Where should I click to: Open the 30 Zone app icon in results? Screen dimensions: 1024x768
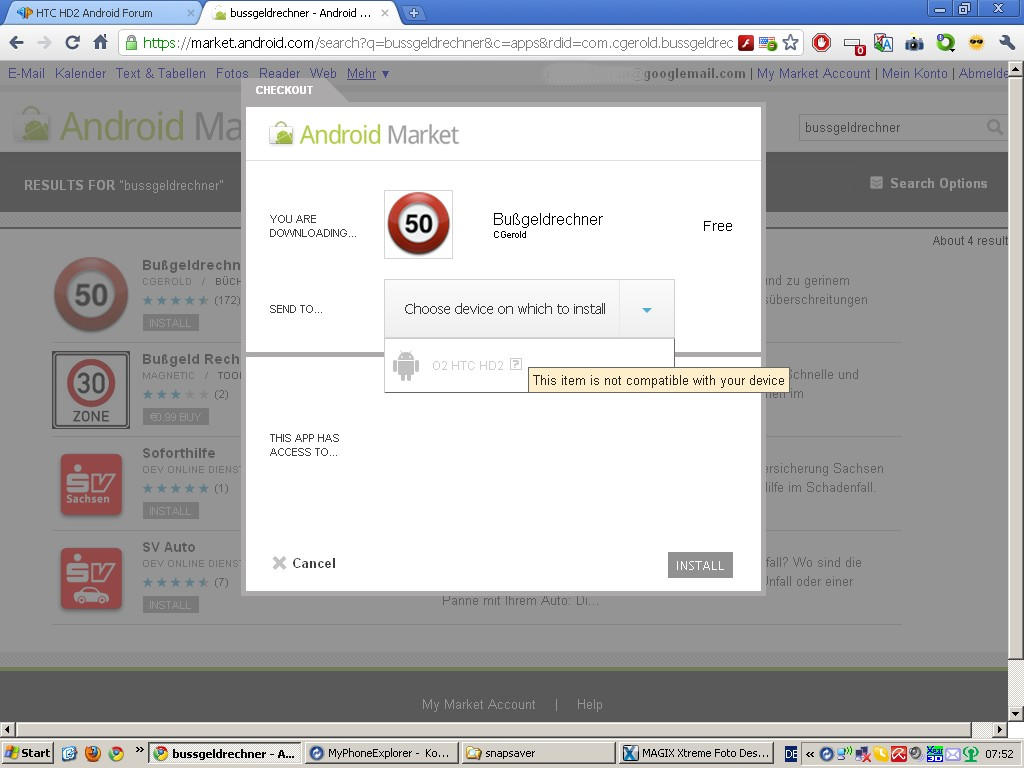pos(91,390)
